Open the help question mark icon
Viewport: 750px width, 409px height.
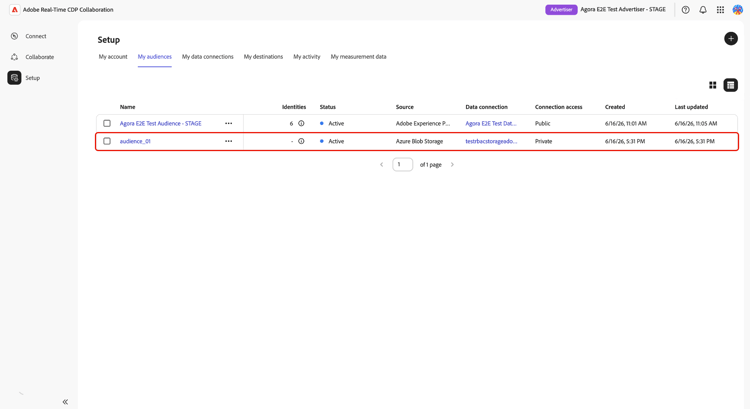click(685, 10)
